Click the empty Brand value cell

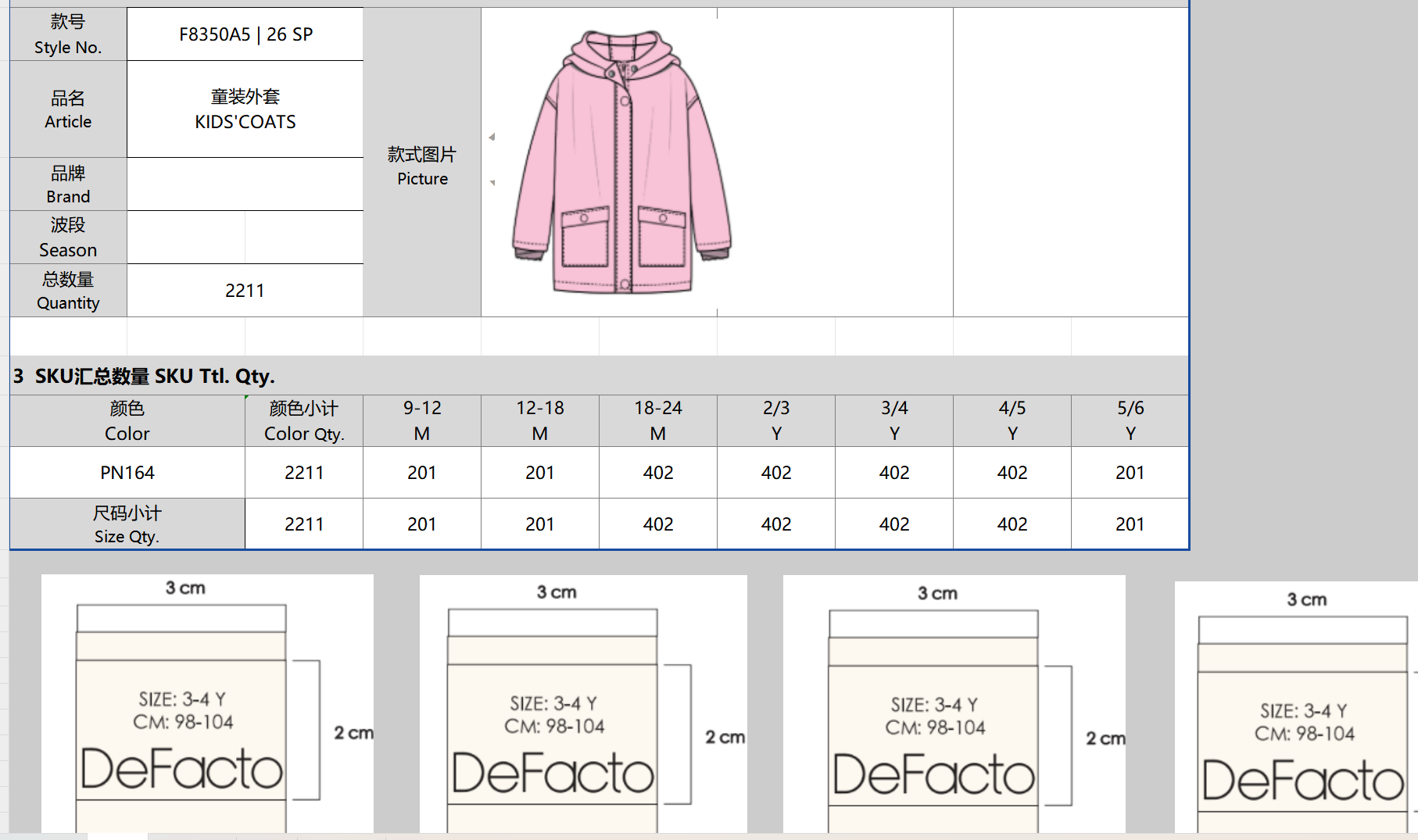[x=245, y=184]
